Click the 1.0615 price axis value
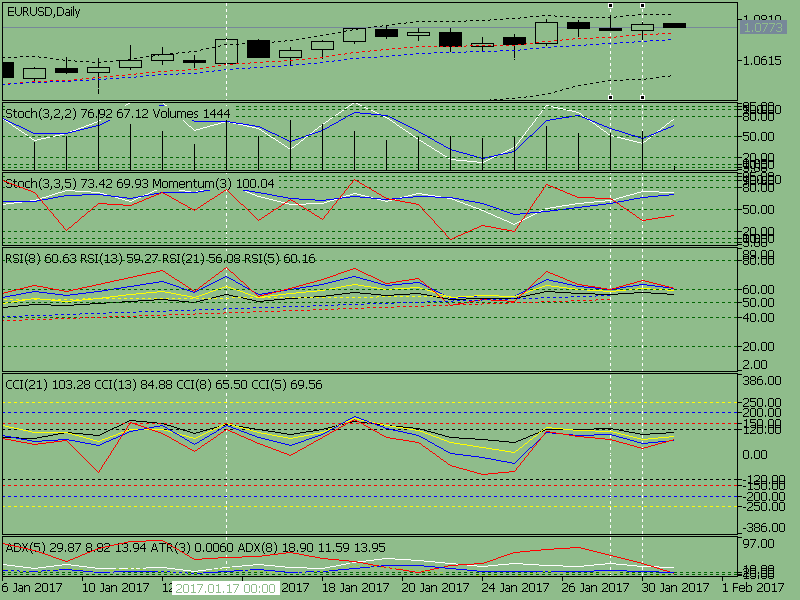Viewport: 800px width, 600px height. 762,61
